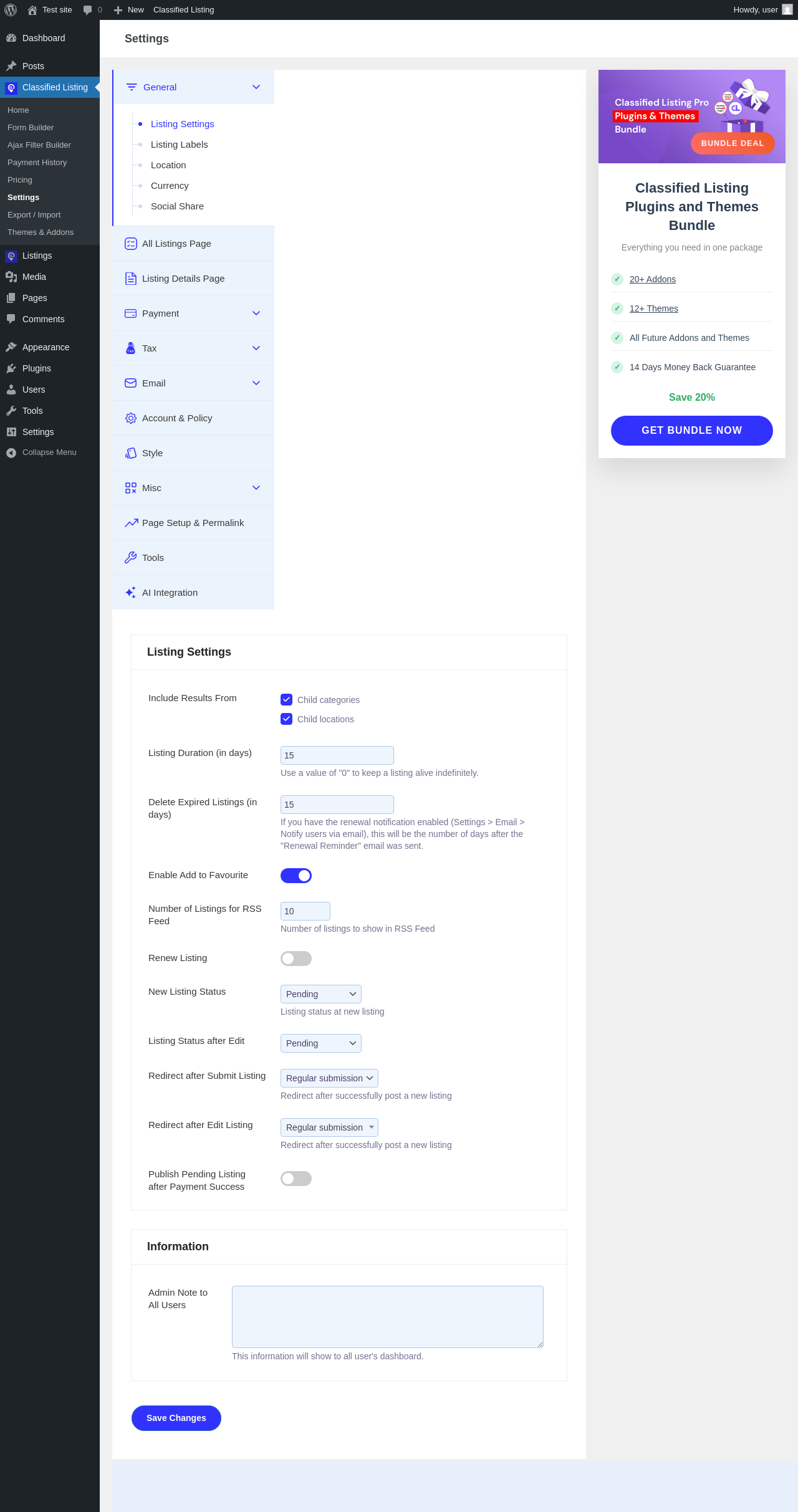
Task: Click the GET BUNDLE NOW button
Action: 692,431
